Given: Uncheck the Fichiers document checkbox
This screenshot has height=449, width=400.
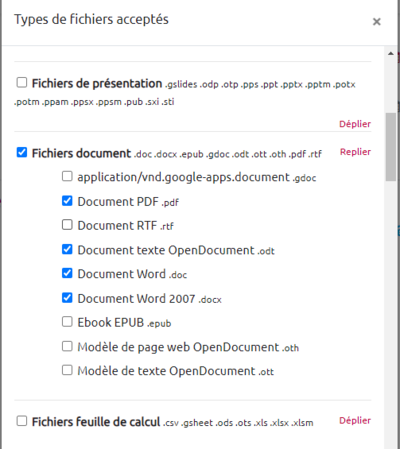Looking at the screenshot, I should click(22, 152).
